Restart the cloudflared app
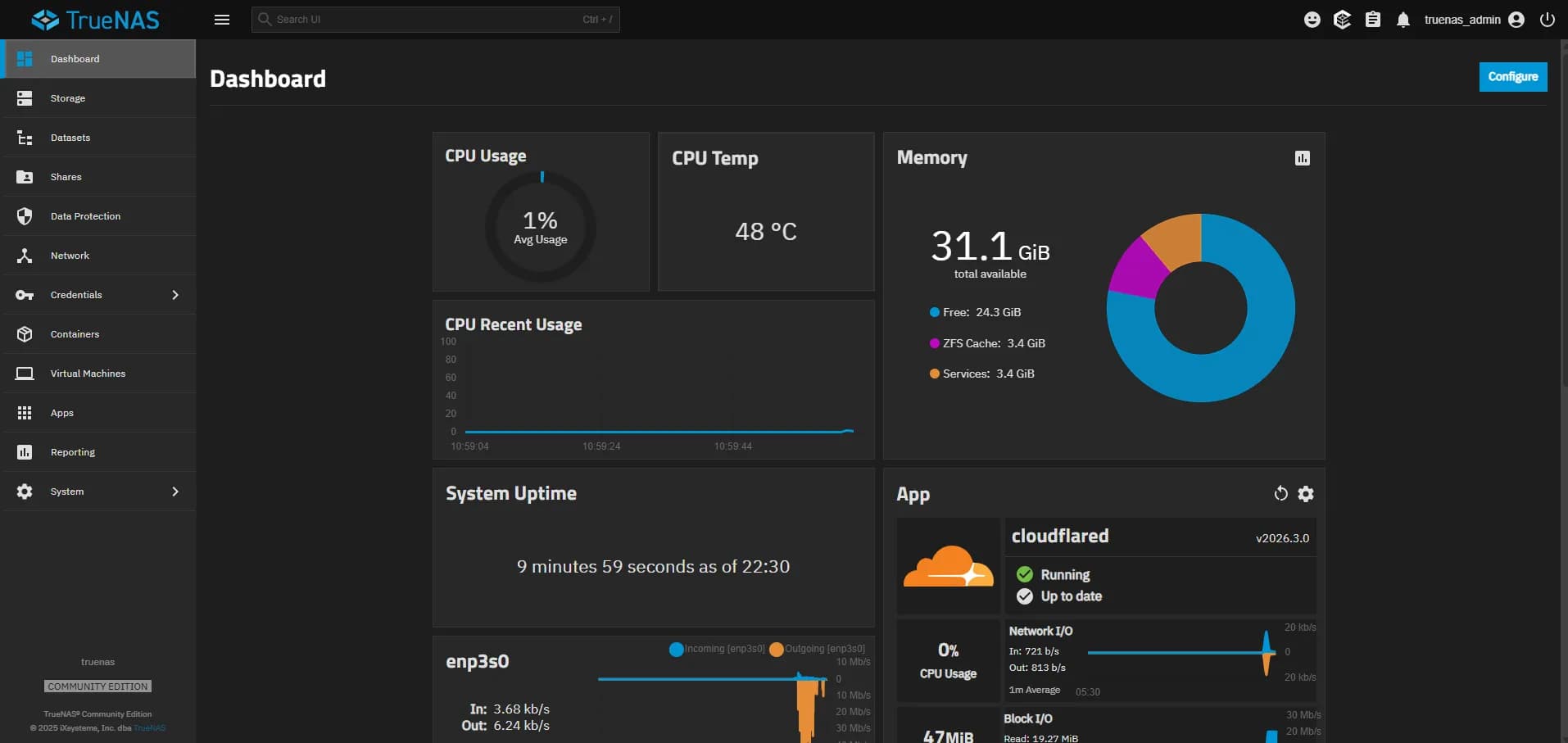Viewport: 1568px width, 743px height. coord(1280,493)
